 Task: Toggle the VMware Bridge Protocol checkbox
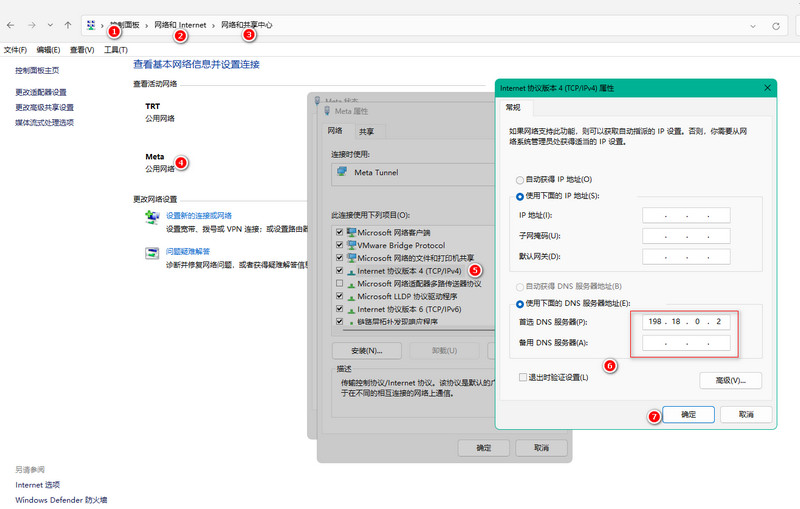pyautogui.click(x=340, y=245)
